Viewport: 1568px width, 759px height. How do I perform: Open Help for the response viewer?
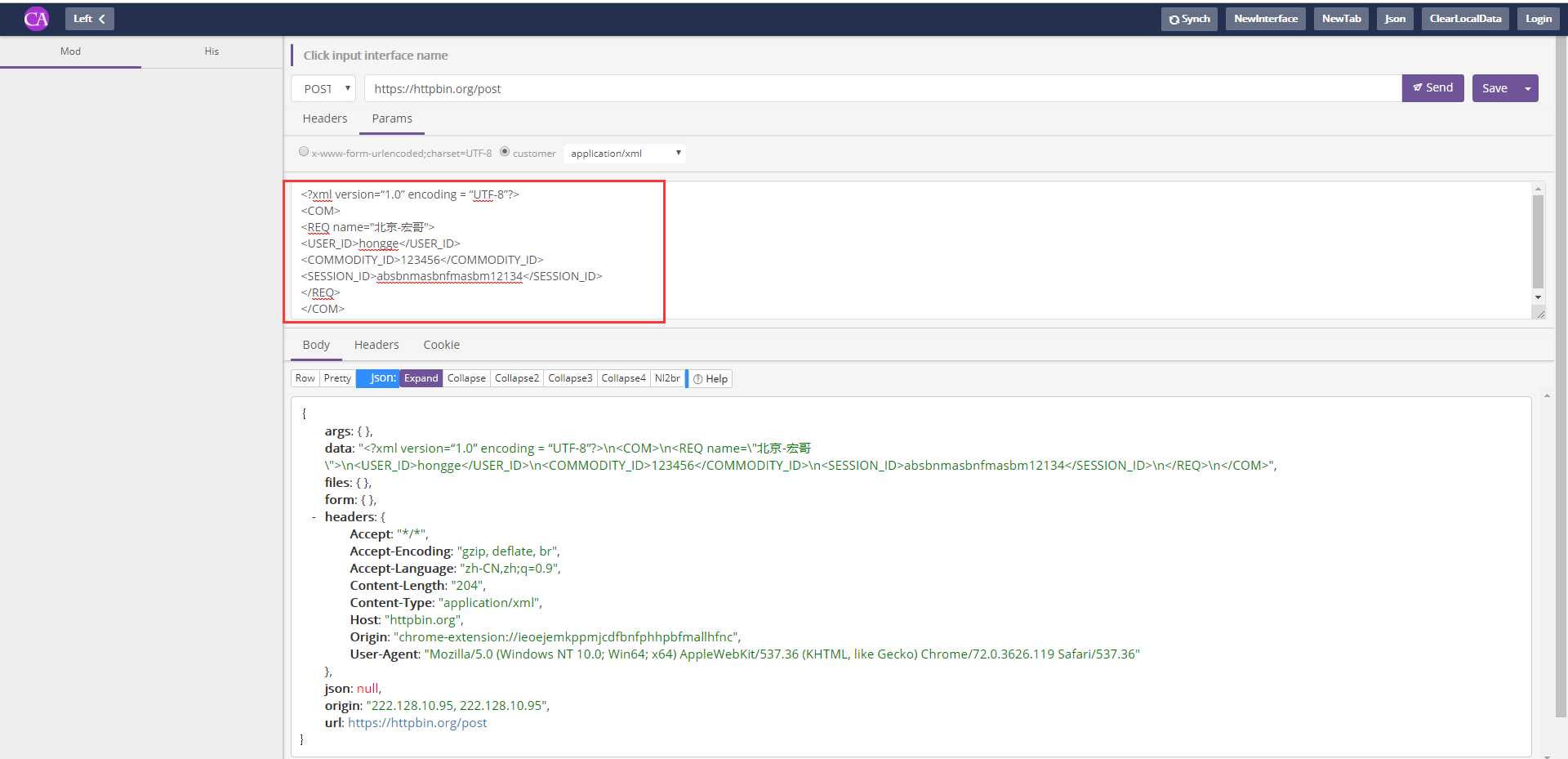710,378
